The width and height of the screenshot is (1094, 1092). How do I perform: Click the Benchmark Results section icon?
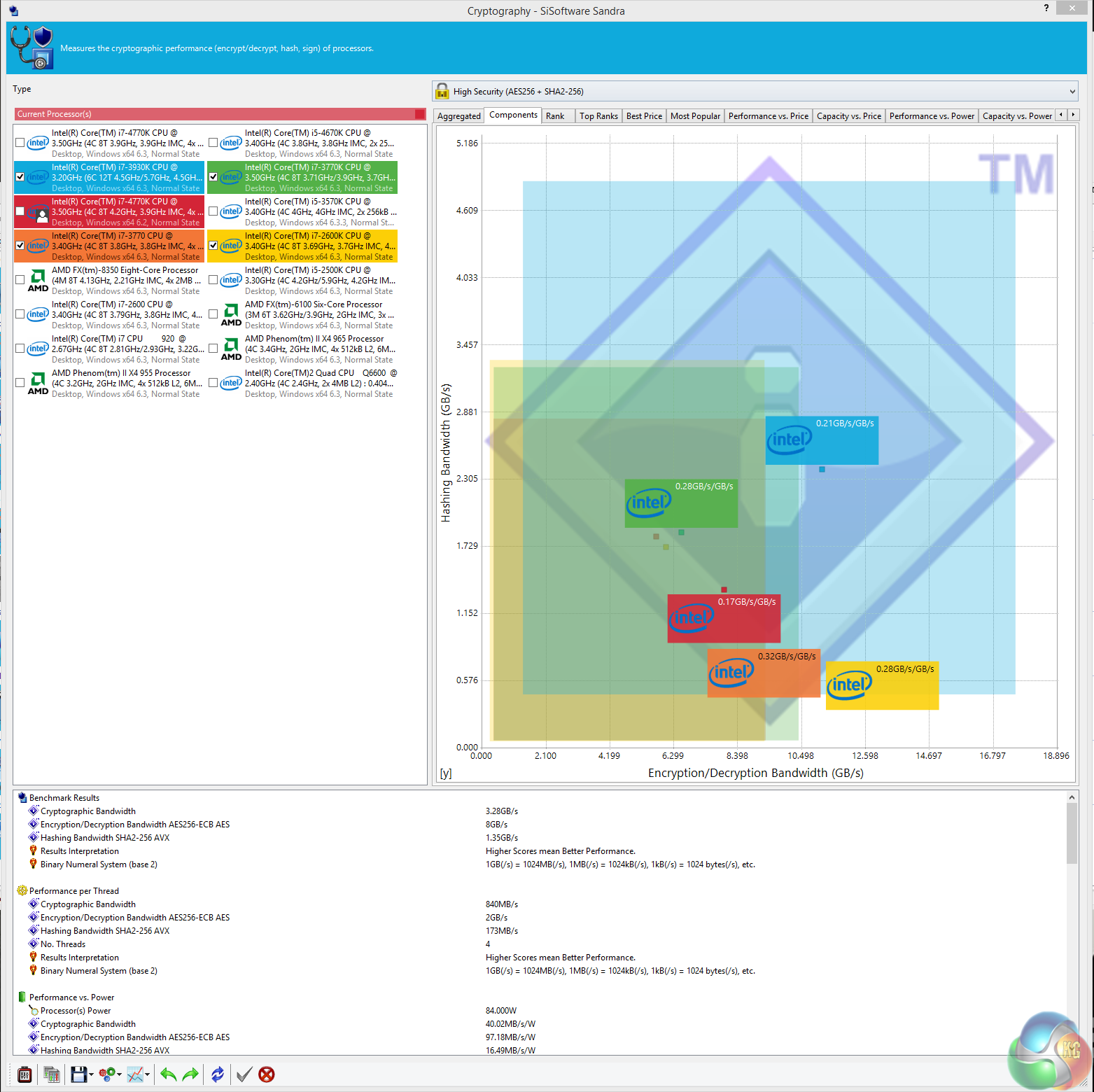pos(22,797)
